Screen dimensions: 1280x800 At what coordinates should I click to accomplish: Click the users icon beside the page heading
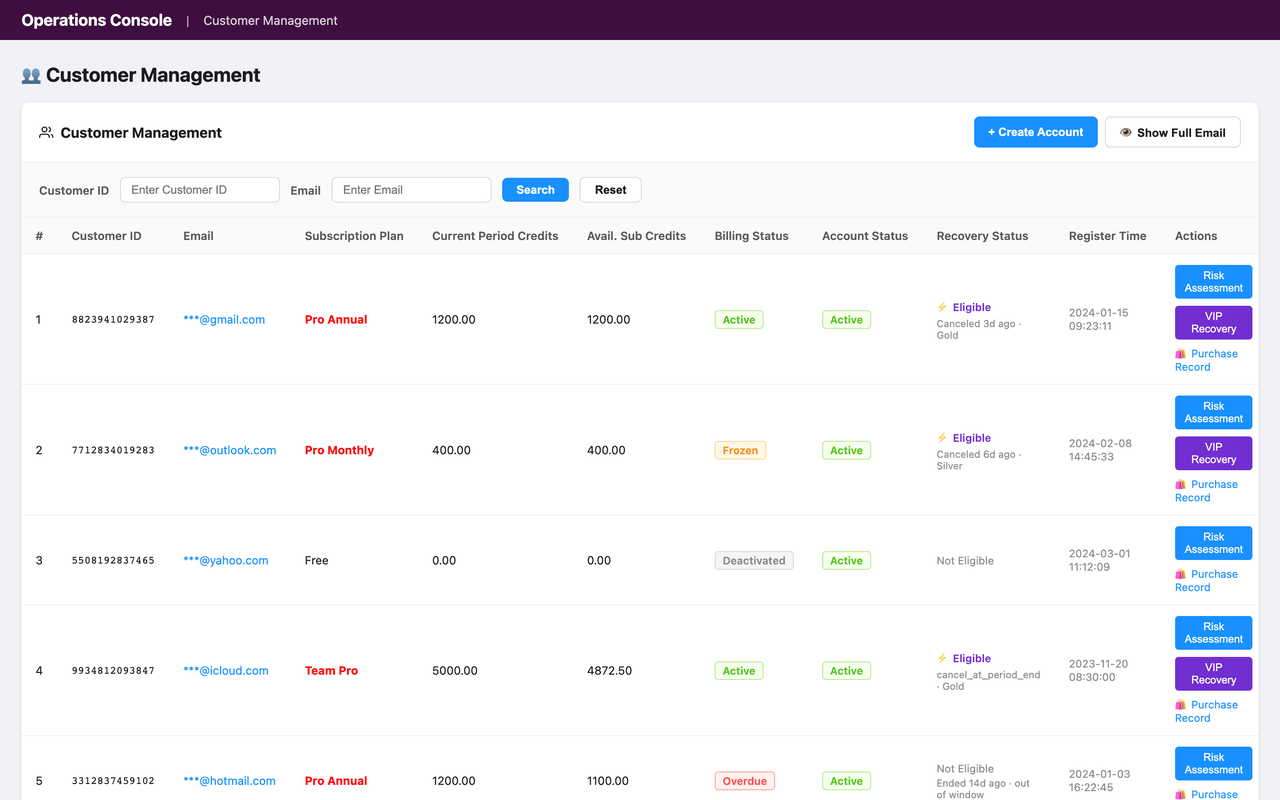click(x=31, y=74)
